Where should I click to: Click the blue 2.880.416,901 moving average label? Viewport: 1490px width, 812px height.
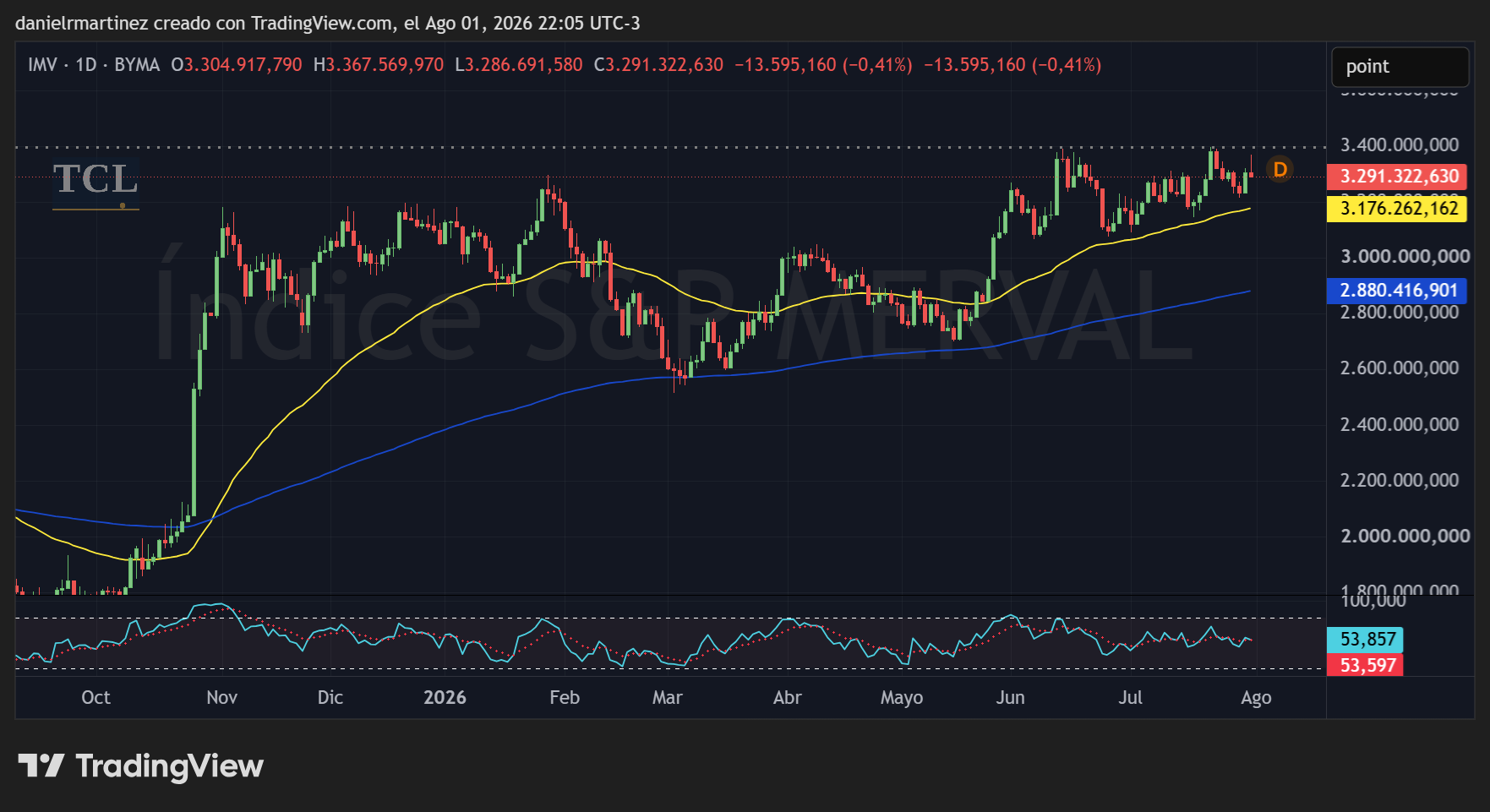tap(1396, 291)
